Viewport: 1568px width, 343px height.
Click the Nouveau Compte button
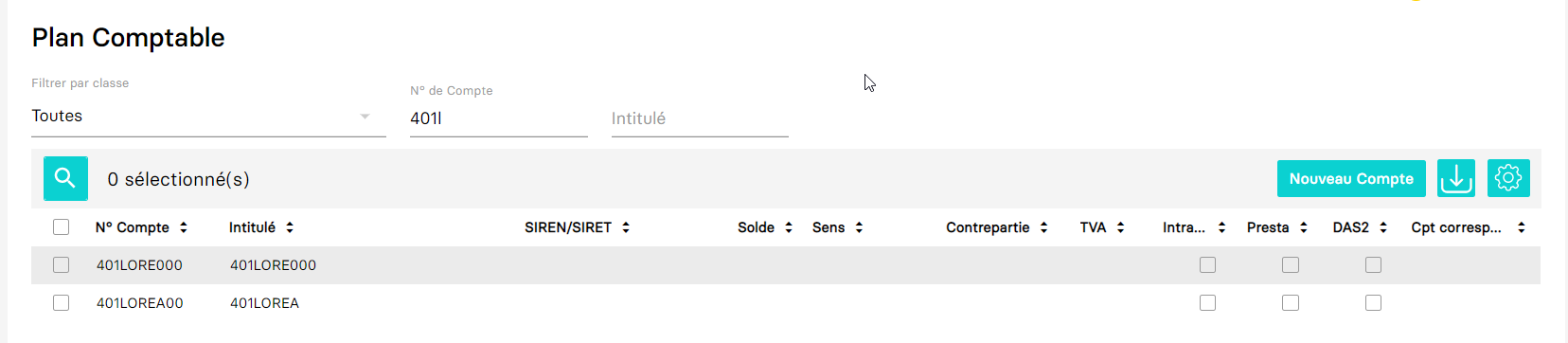(x=1351, y=178)
